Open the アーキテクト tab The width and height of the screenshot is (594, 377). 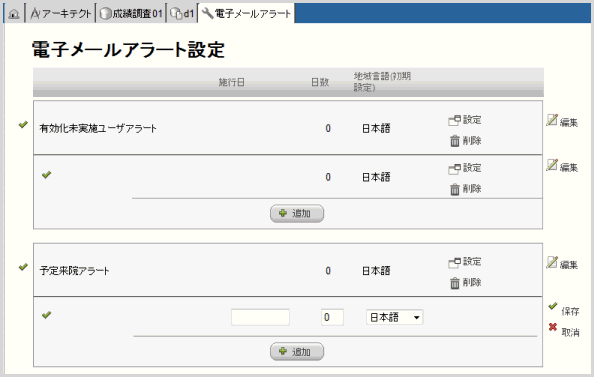click(x=61, y=14)
